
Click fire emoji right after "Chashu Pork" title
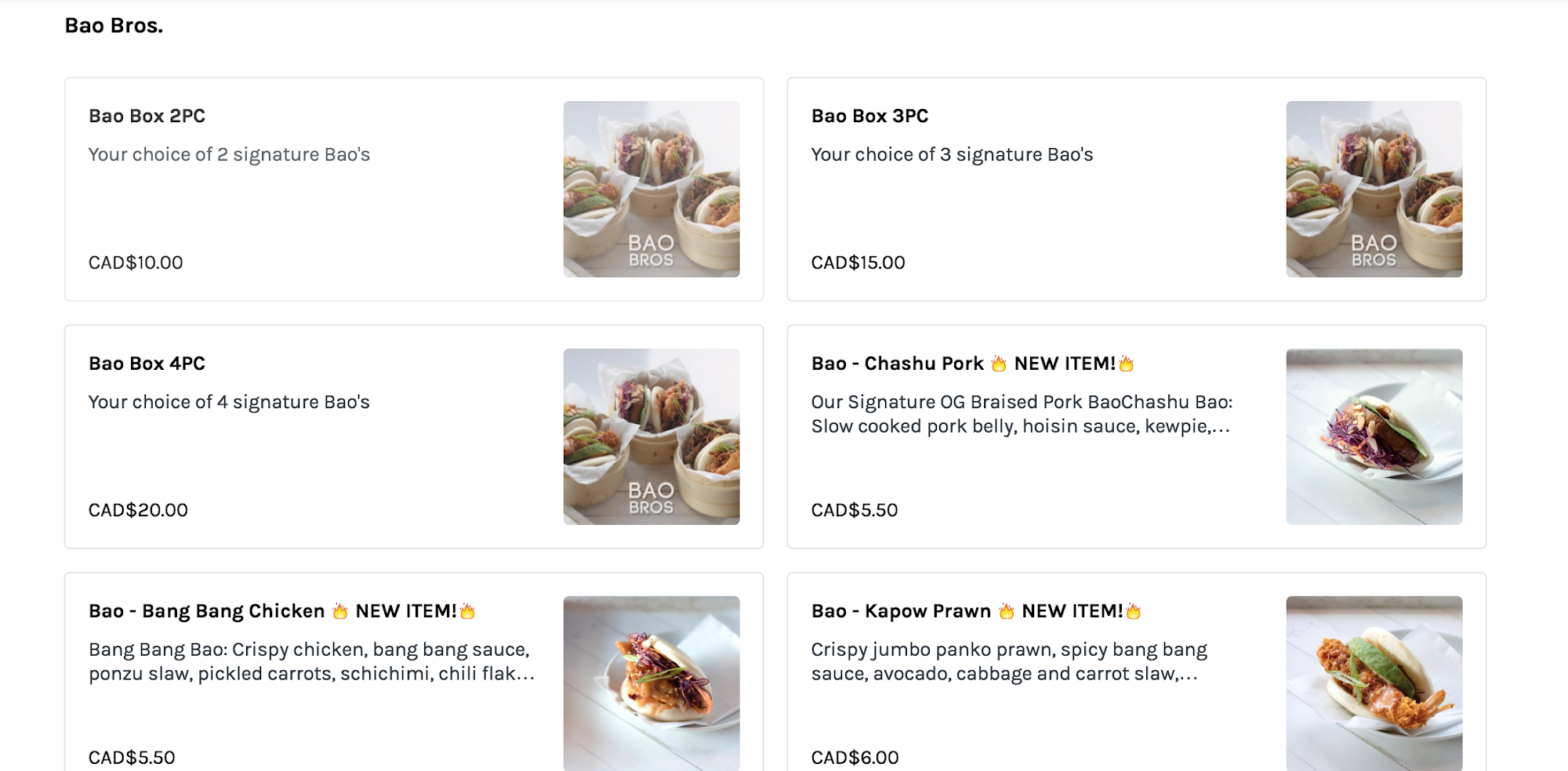998,364
